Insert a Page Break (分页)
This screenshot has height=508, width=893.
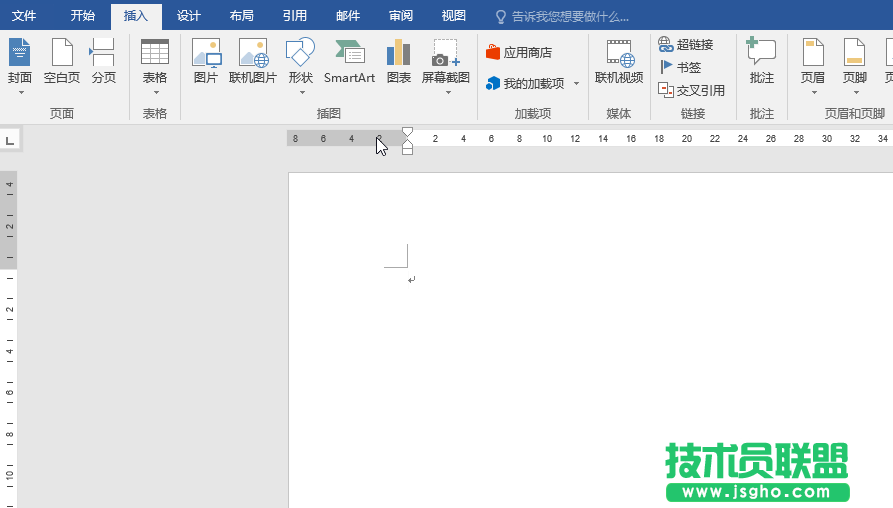pyautogui.click(x=103, y=60)
